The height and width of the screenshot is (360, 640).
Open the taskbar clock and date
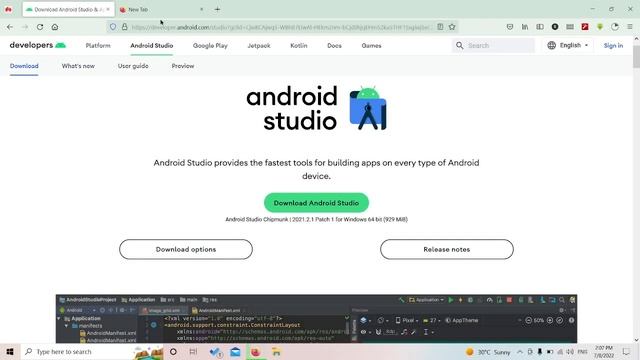pyautogui.click(x=604, y=352)
